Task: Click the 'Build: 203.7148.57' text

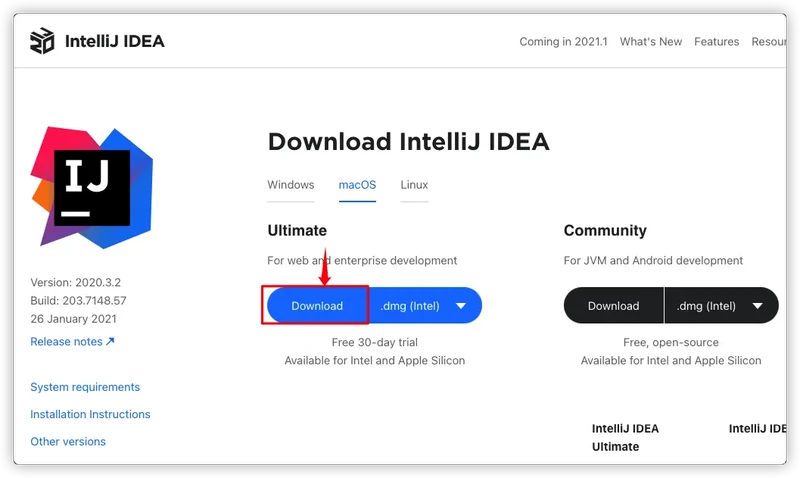Action: point(78,300)
